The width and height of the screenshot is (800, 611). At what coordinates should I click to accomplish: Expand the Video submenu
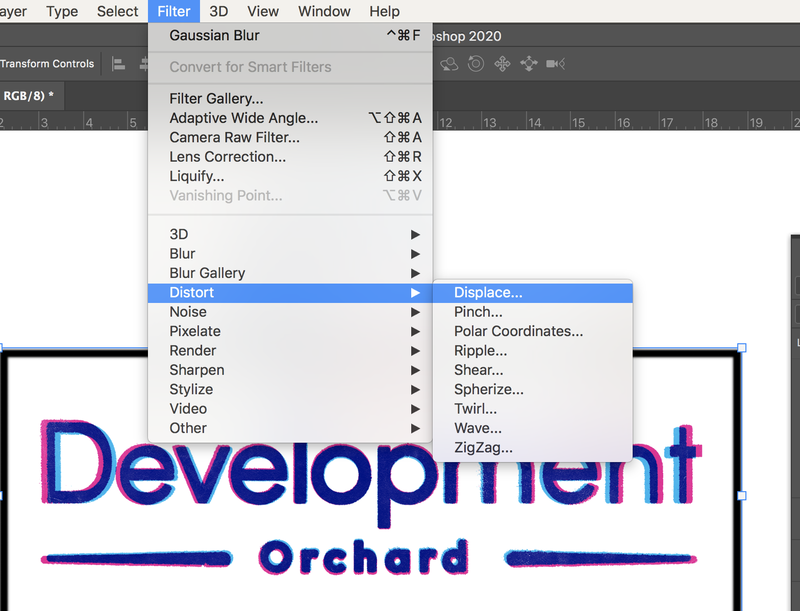click(290, 409)
